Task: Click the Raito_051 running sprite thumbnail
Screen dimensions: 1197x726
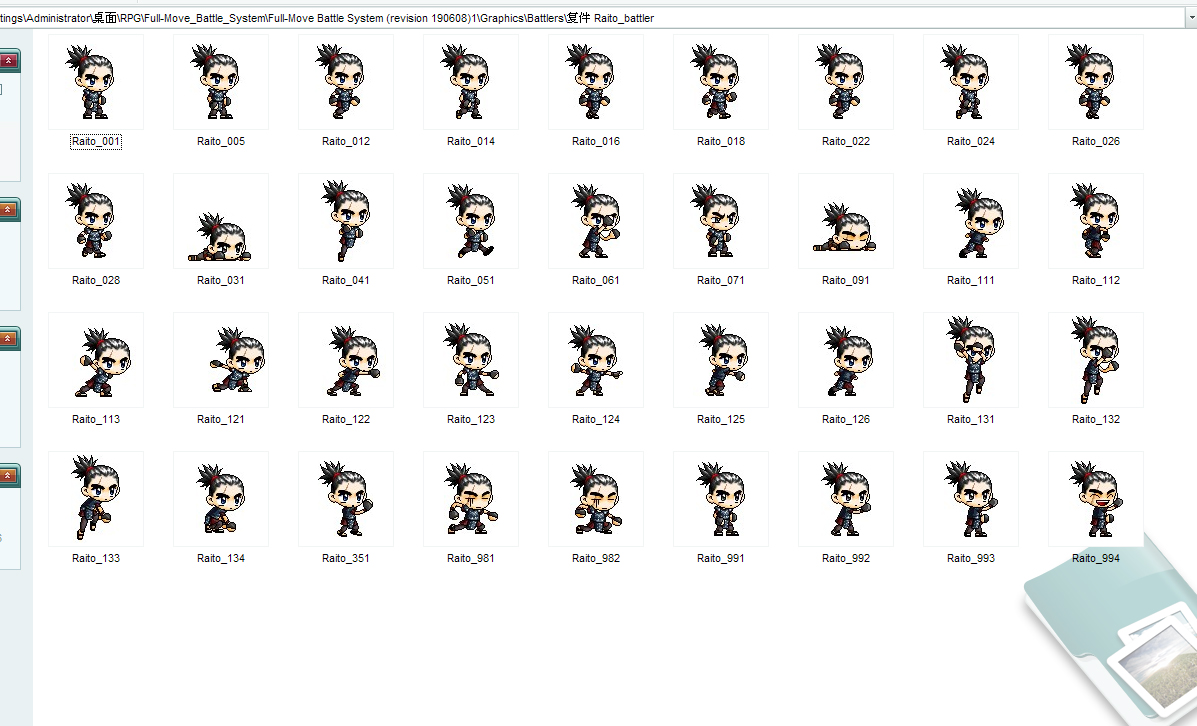Action: [471, 221]
